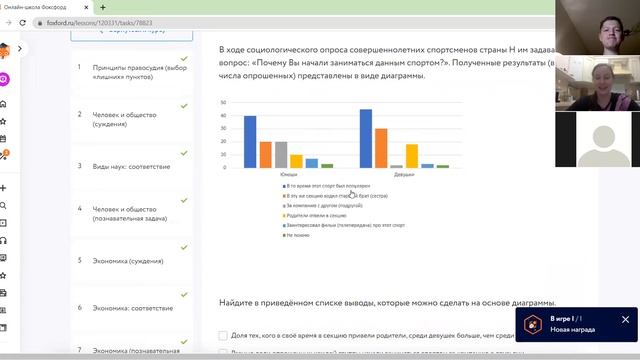Select top video thumbnail of man
Image resolution: width=640 pixels, height=360 pixels.
pyautogui.click(x=598, y=27)
